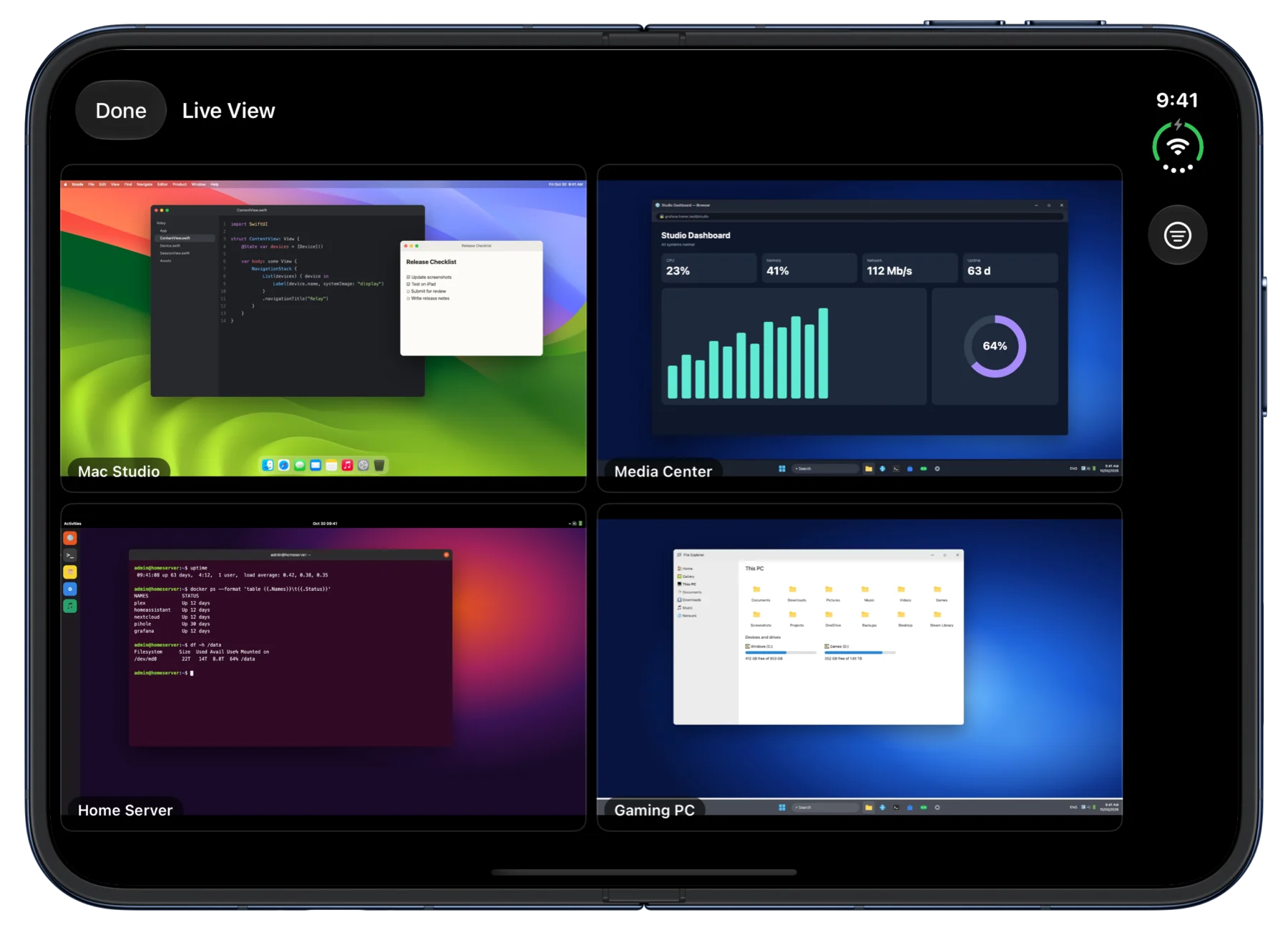Open File Explorer icon on Gaming PC taskbar

click(x=869, y=807)
